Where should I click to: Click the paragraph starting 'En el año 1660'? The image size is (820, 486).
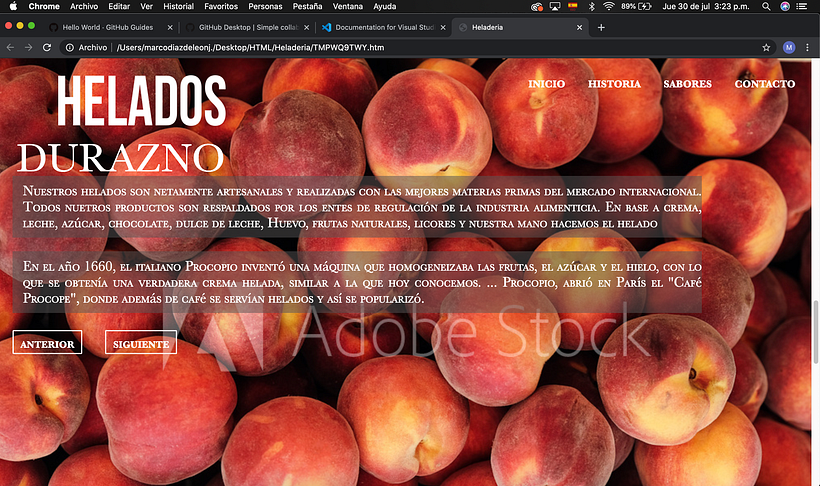357,282
